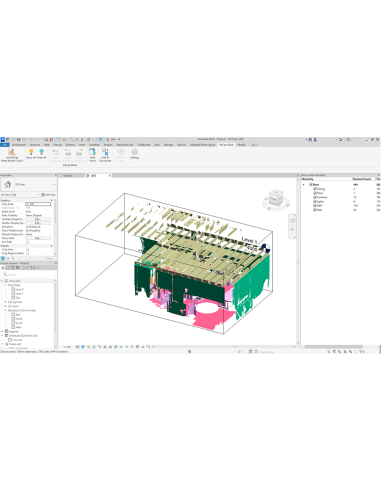This screenshot has height=492, width=381.
Task: Uncheck the Ceiling mesh category
Action: pos(315,189)
